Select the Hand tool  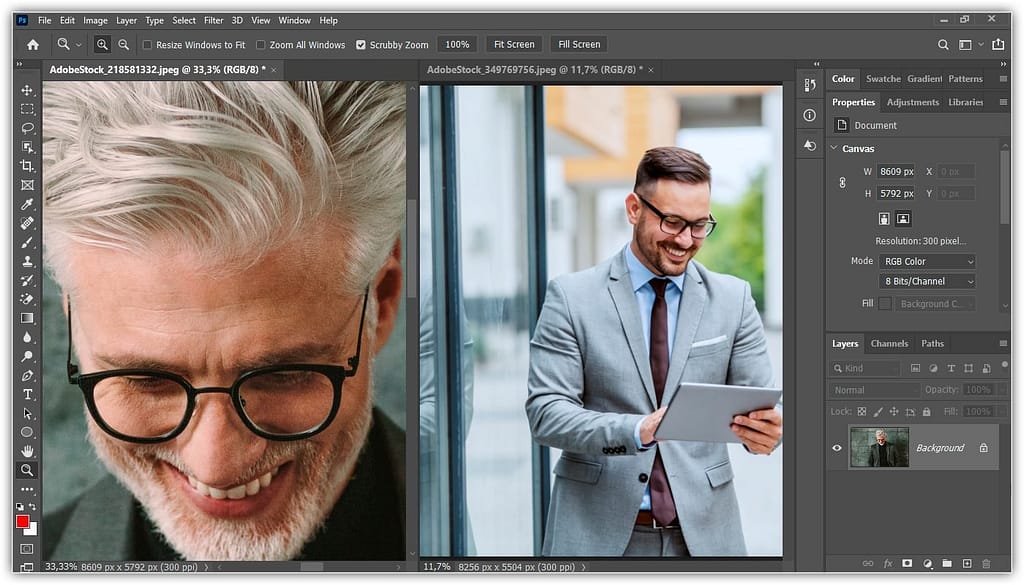pyautogui.click(x=27, y=451)
